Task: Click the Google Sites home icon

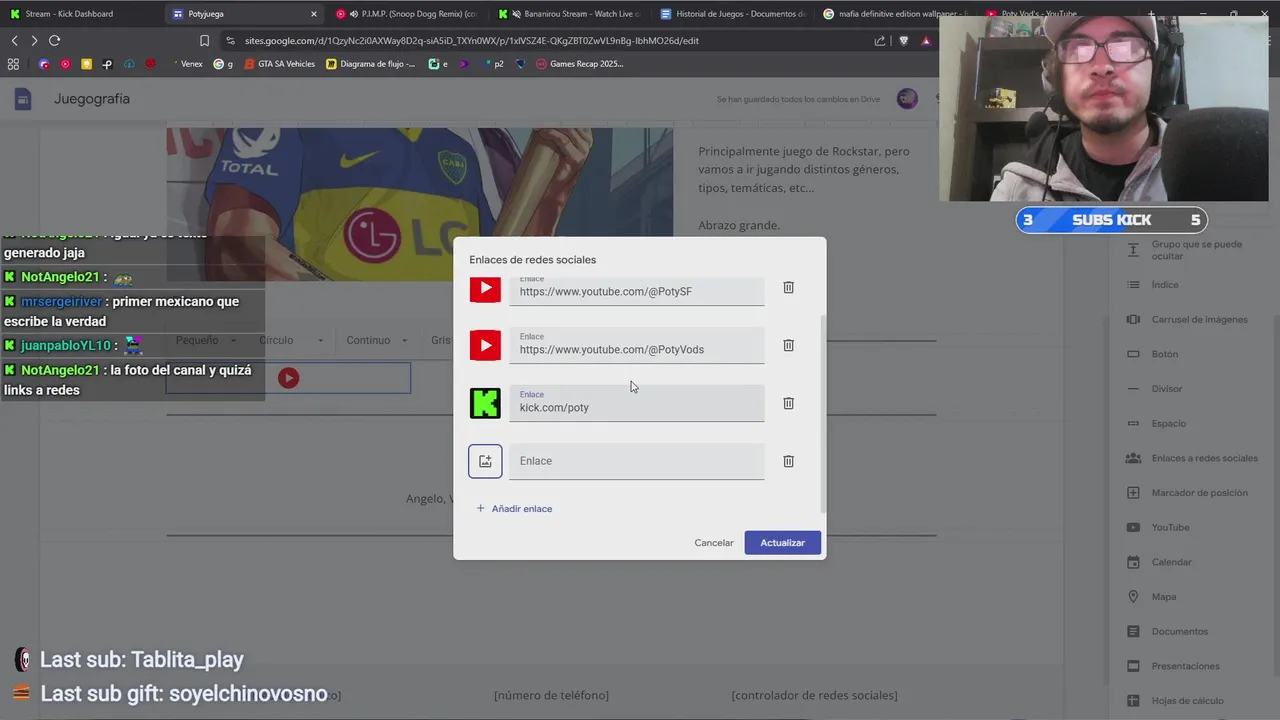Action: click(x=23, y=99)
